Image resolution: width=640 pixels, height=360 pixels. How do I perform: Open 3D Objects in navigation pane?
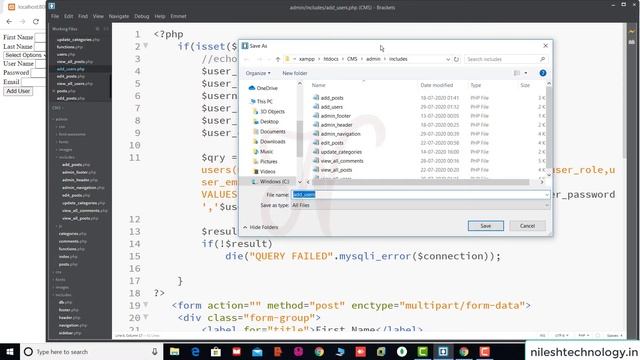269,111
